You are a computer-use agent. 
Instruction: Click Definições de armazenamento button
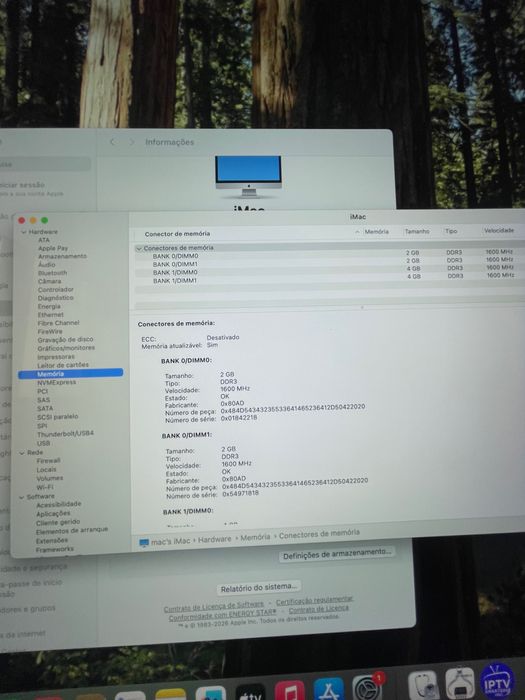pos(338,554)
